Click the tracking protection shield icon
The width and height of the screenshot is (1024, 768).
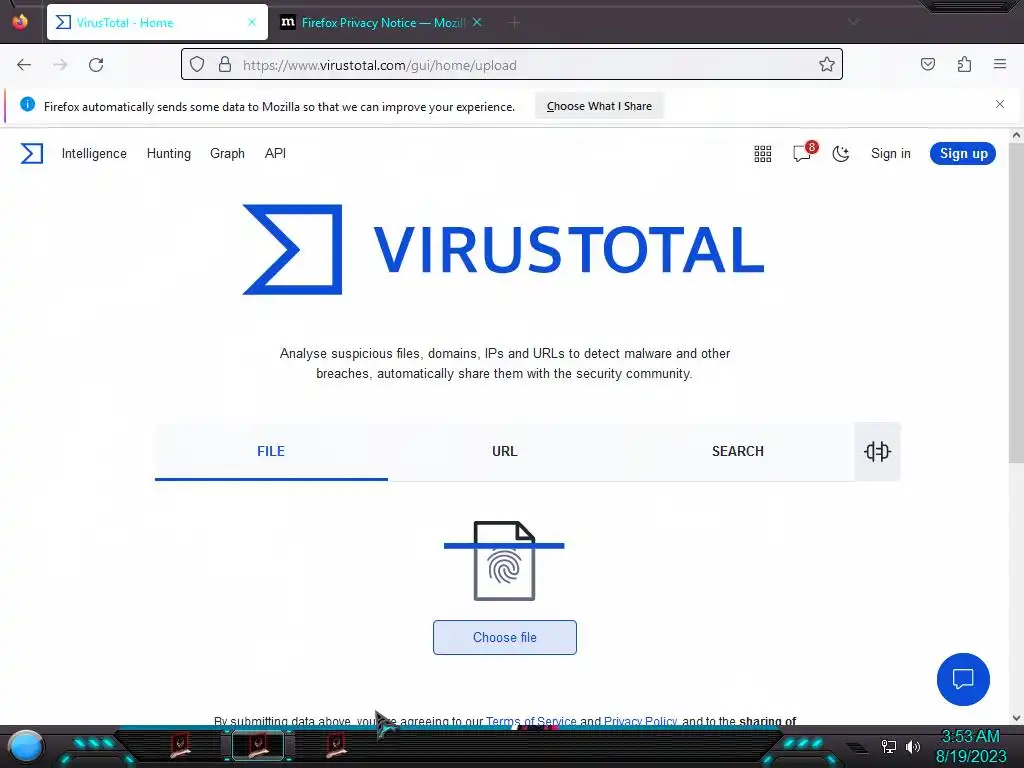point(197,64)
